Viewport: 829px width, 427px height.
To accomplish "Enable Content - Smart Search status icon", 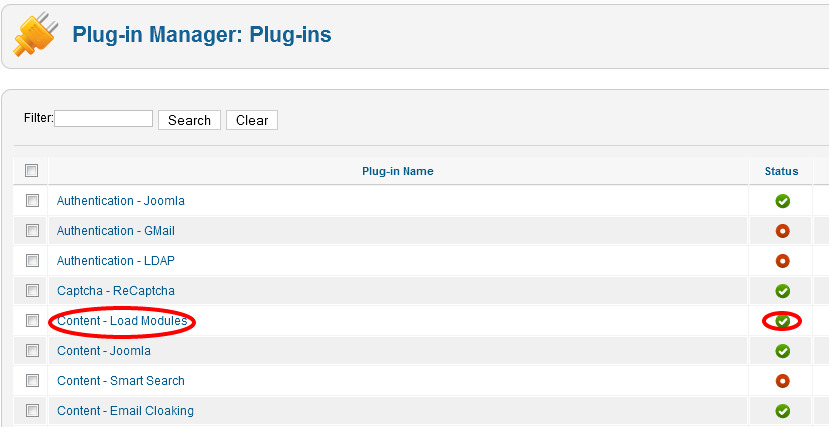I will 782,380.
